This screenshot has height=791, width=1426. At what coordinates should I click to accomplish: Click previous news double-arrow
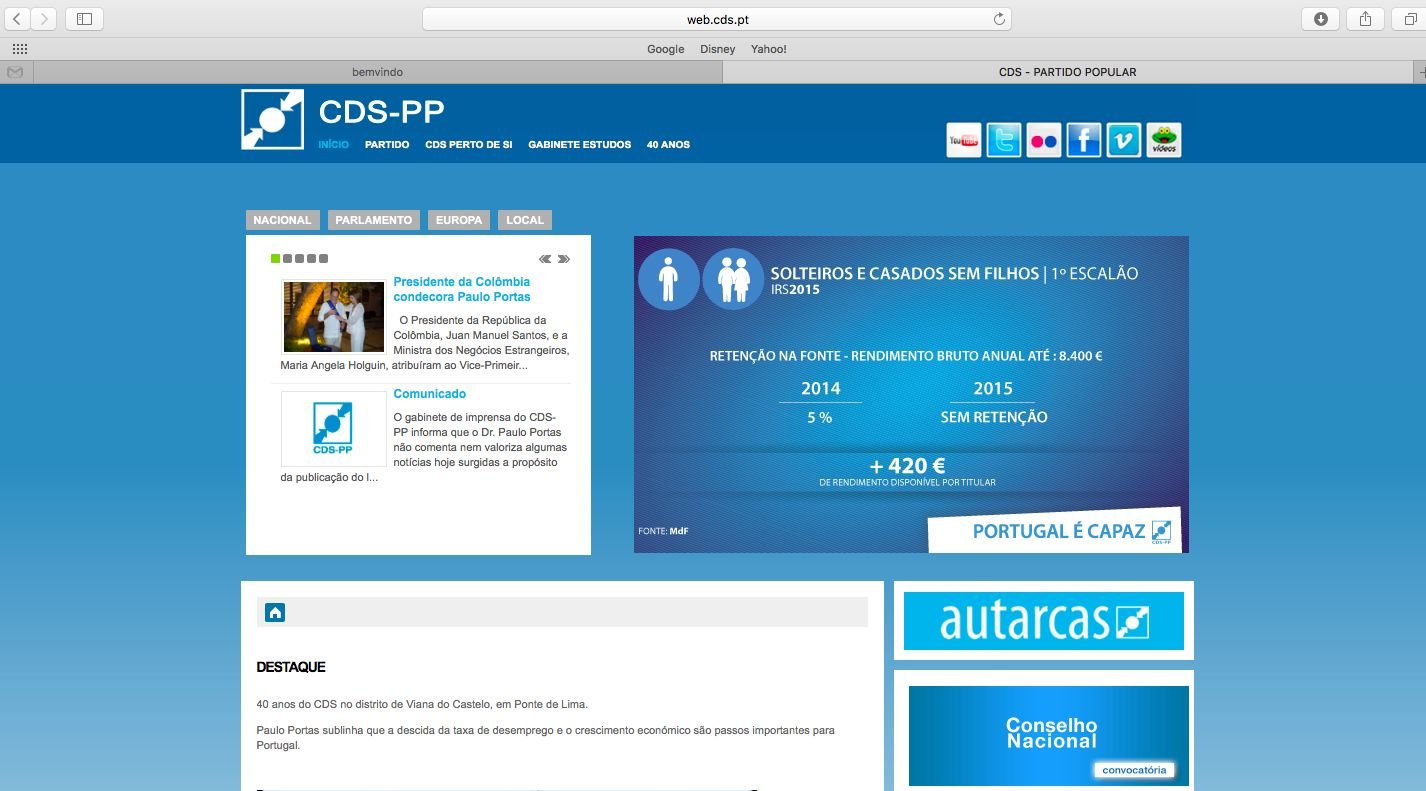point(545,259)
